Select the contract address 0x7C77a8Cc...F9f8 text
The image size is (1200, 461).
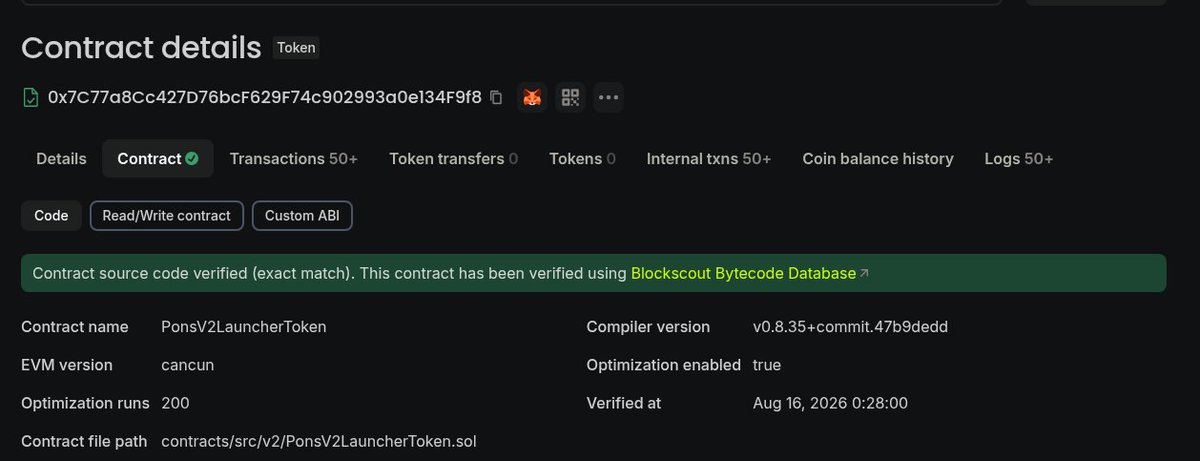point(265,98)
